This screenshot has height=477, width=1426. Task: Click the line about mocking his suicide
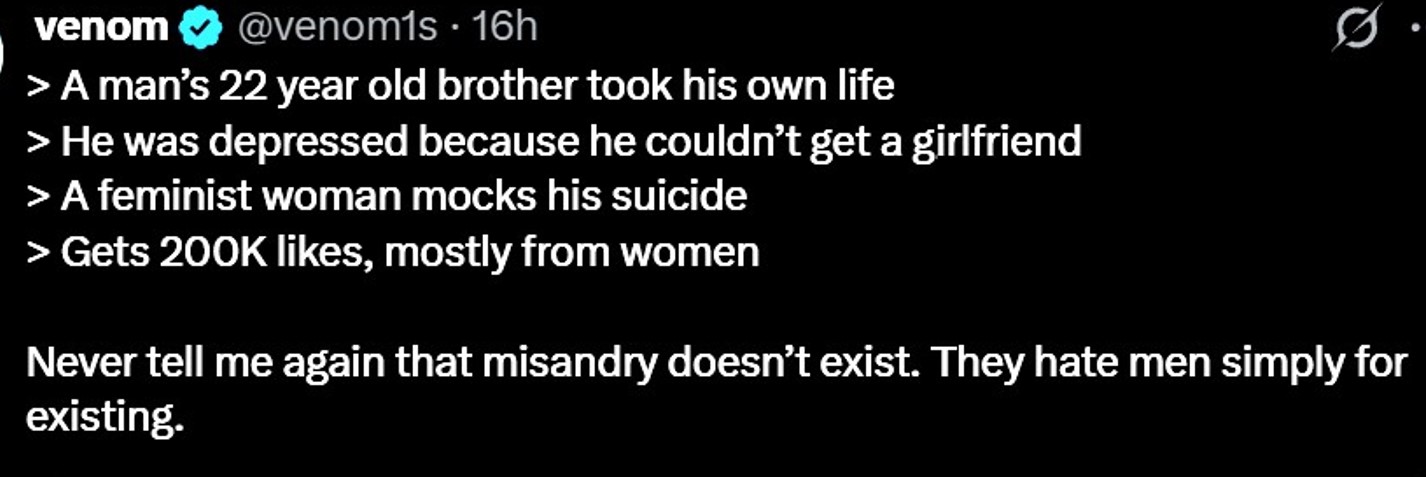click(387, 196)
